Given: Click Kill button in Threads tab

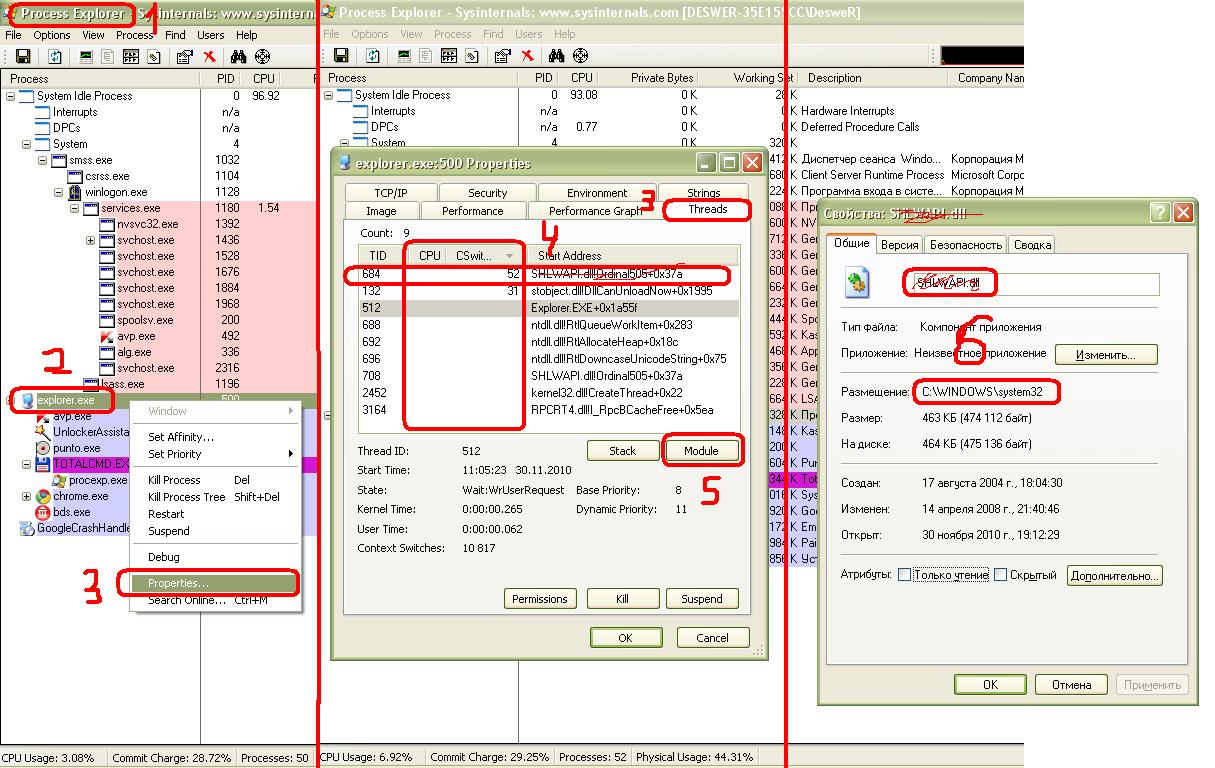Looking at the screenshot, I should [x=622, y=599].
